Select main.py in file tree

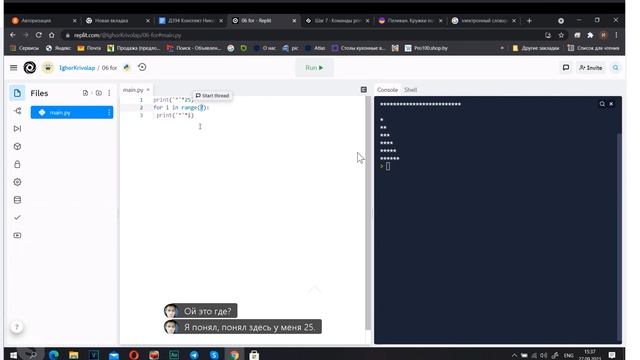click(72, 112)
